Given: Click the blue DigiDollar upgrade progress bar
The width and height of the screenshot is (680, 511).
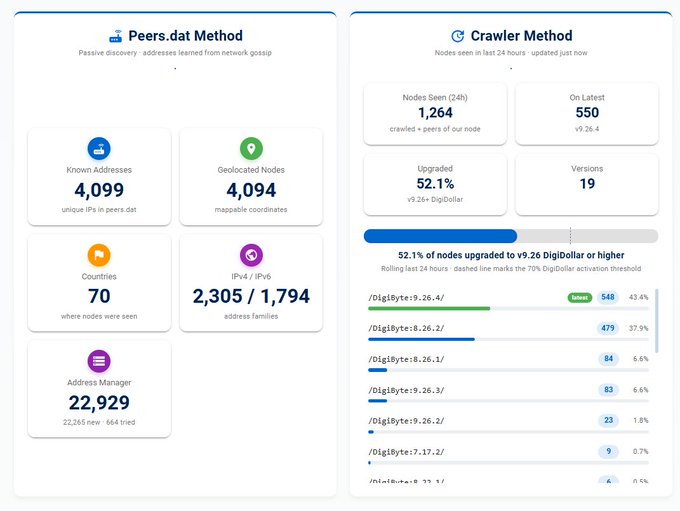Looking at the screenshot, I should (440, 236).
